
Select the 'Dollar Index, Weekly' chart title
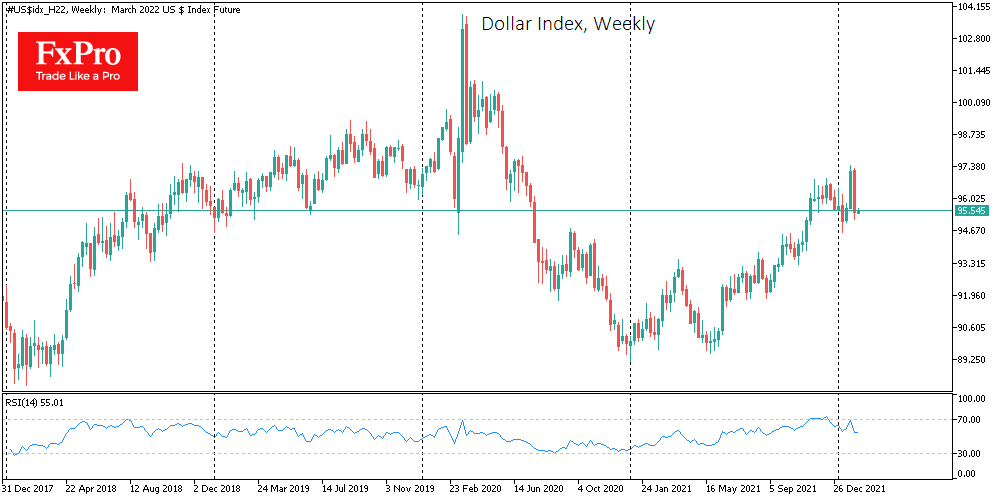coord(568,24)
